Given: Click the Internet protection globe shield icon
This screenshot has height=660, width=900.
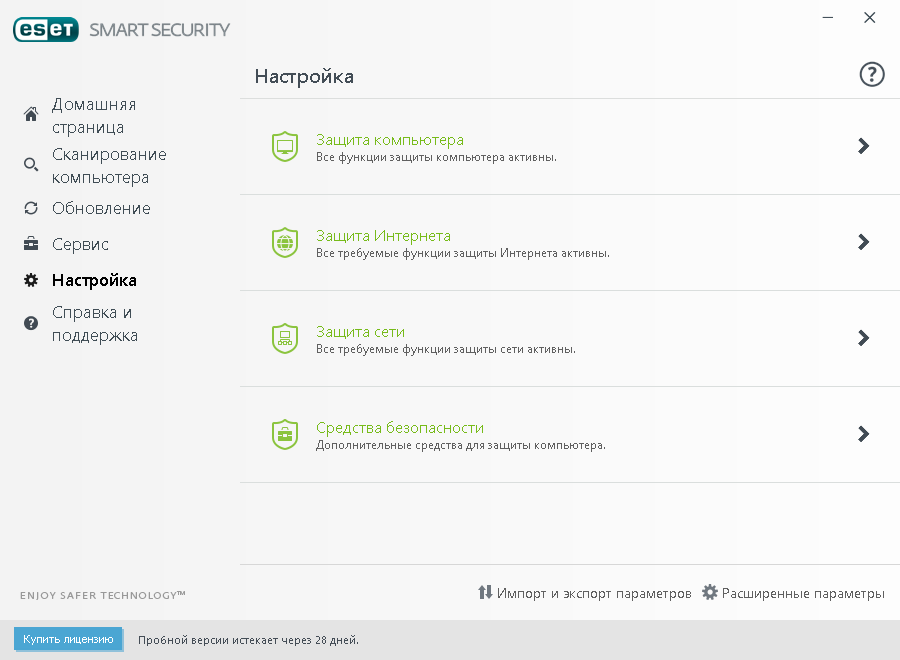Looking at the screenshot, I should coord(285,242).
